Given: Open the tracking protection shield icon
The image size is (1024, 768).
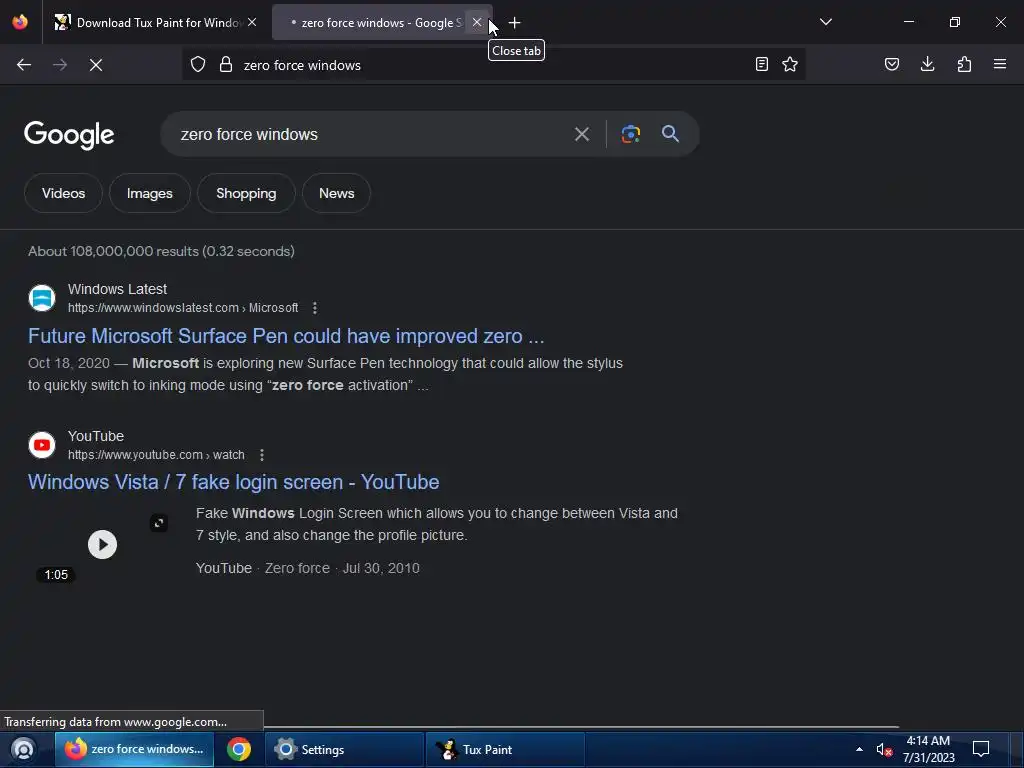Looking at the screenshot, I should [x=198, y=65].
